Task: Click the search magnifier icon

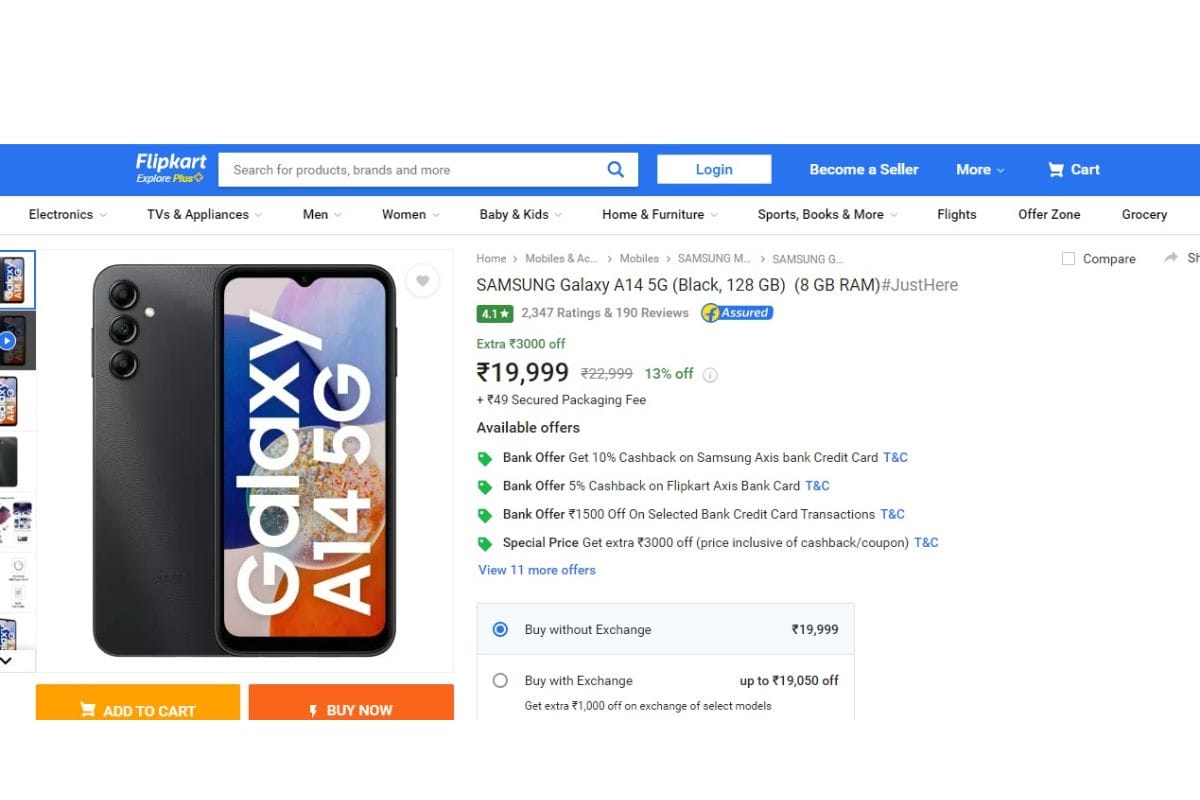Action: click(x=616, y=169)
